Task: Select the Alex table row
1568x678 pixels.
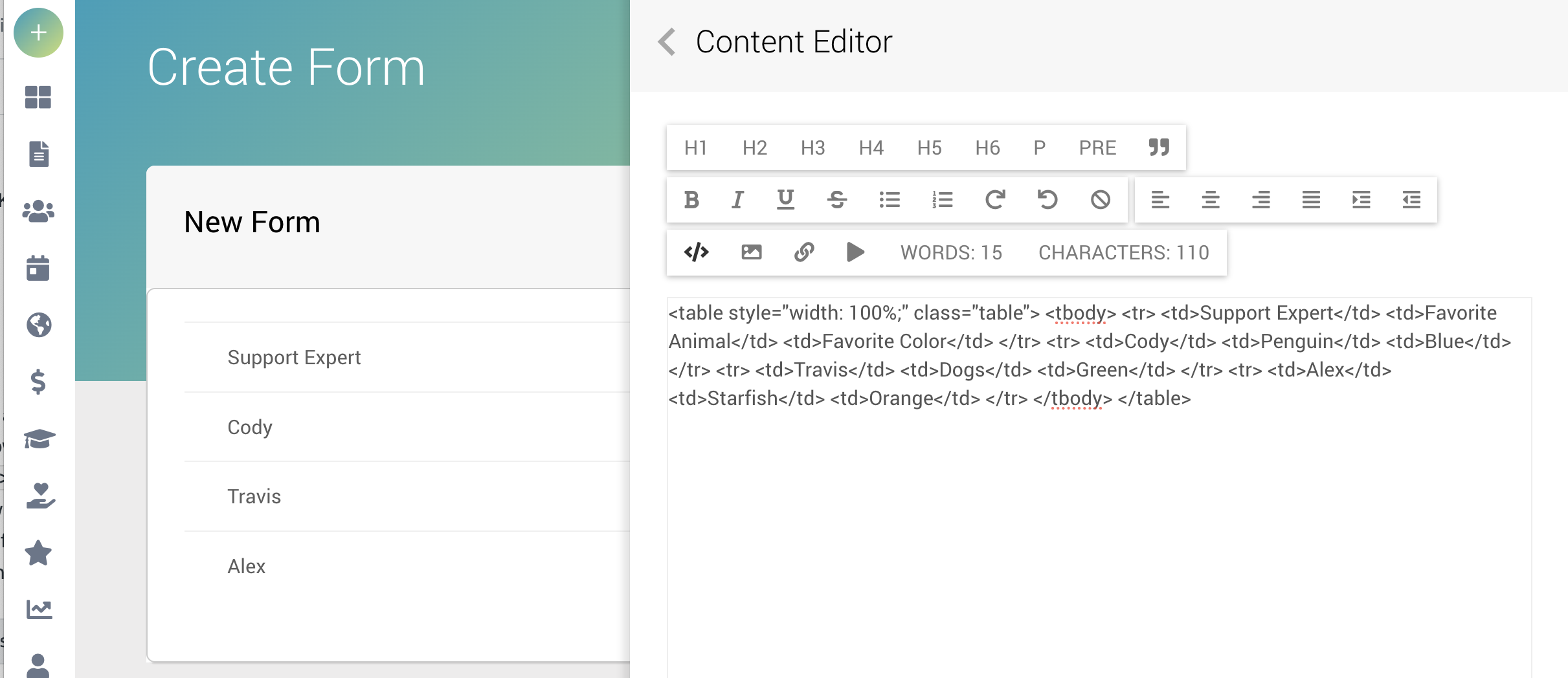Action: coord(407,566)
